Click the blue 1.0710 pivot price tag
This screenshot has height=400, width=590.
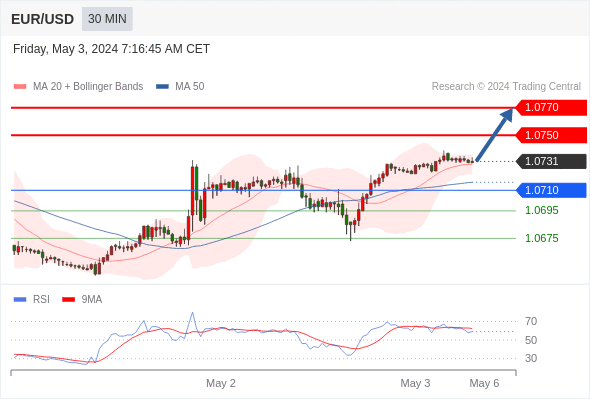click(551, 190)
